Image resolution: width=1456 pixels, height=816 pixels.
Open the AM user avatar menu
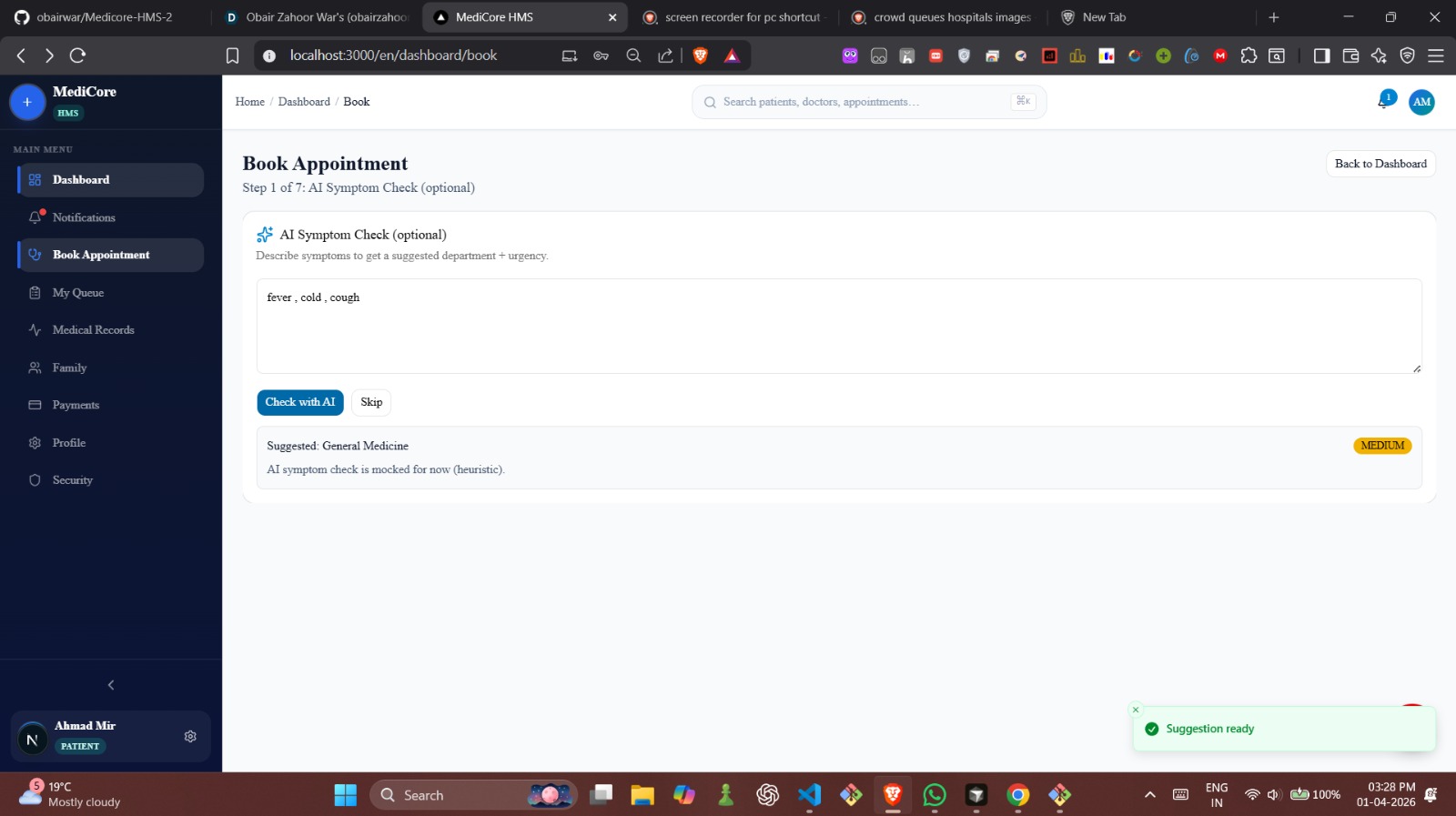coord(1421,102)
